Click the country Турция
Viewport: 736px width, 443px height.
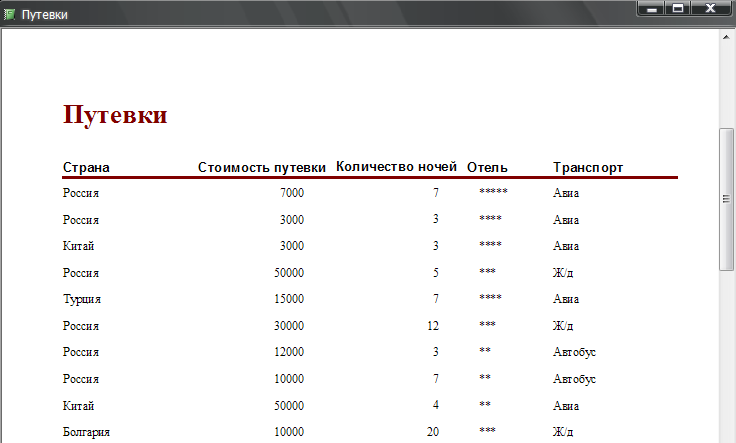click(82, 299)
